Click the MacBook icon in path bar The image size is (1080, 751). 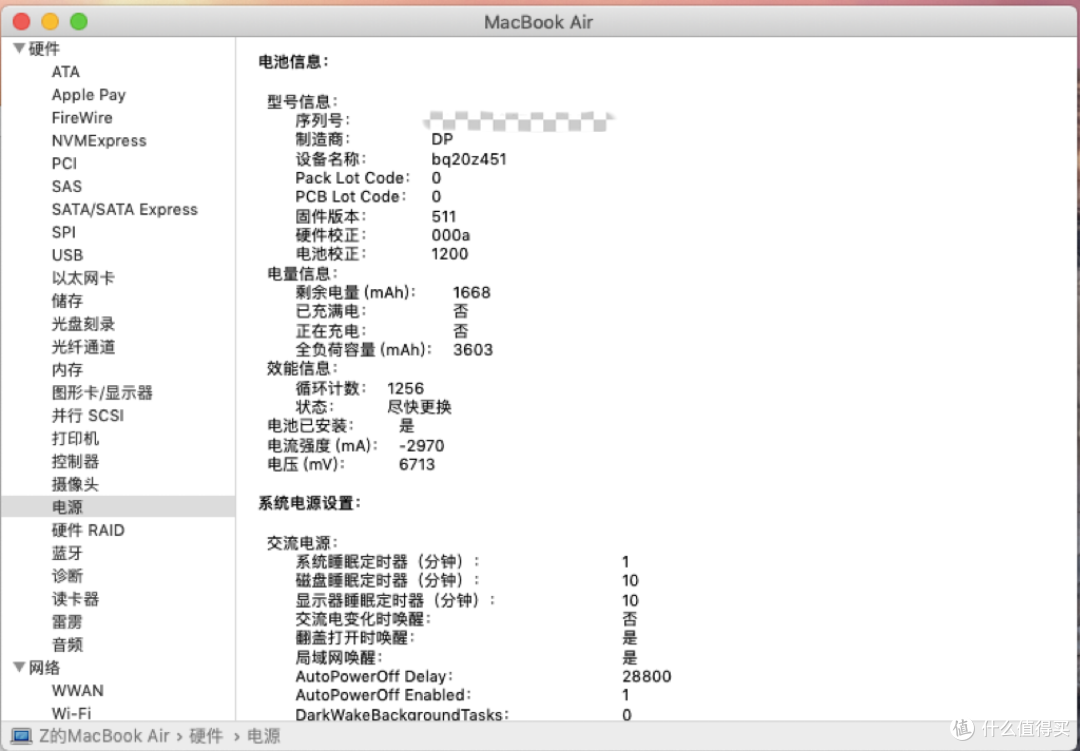[x=21, y=736]
